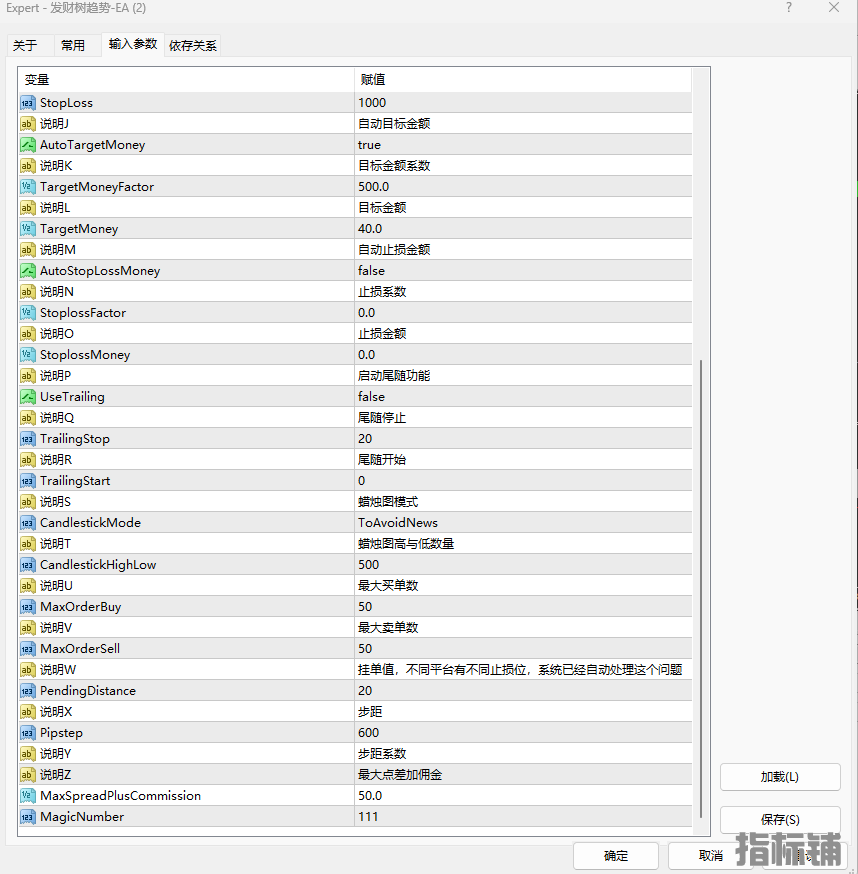
Task: Click the string icon beside 说明Z
Action: click(x=28, y=775)
